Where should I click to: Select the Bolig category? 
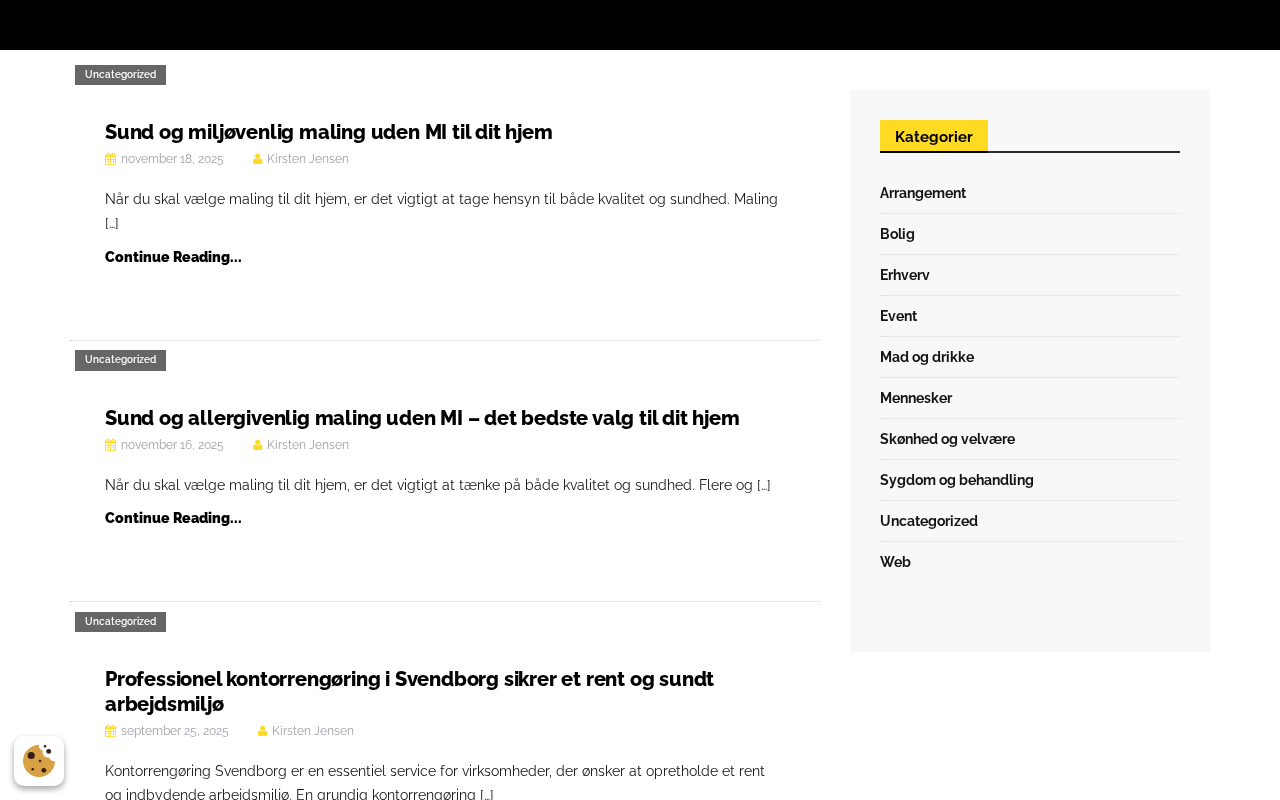[x=897, y=234]
